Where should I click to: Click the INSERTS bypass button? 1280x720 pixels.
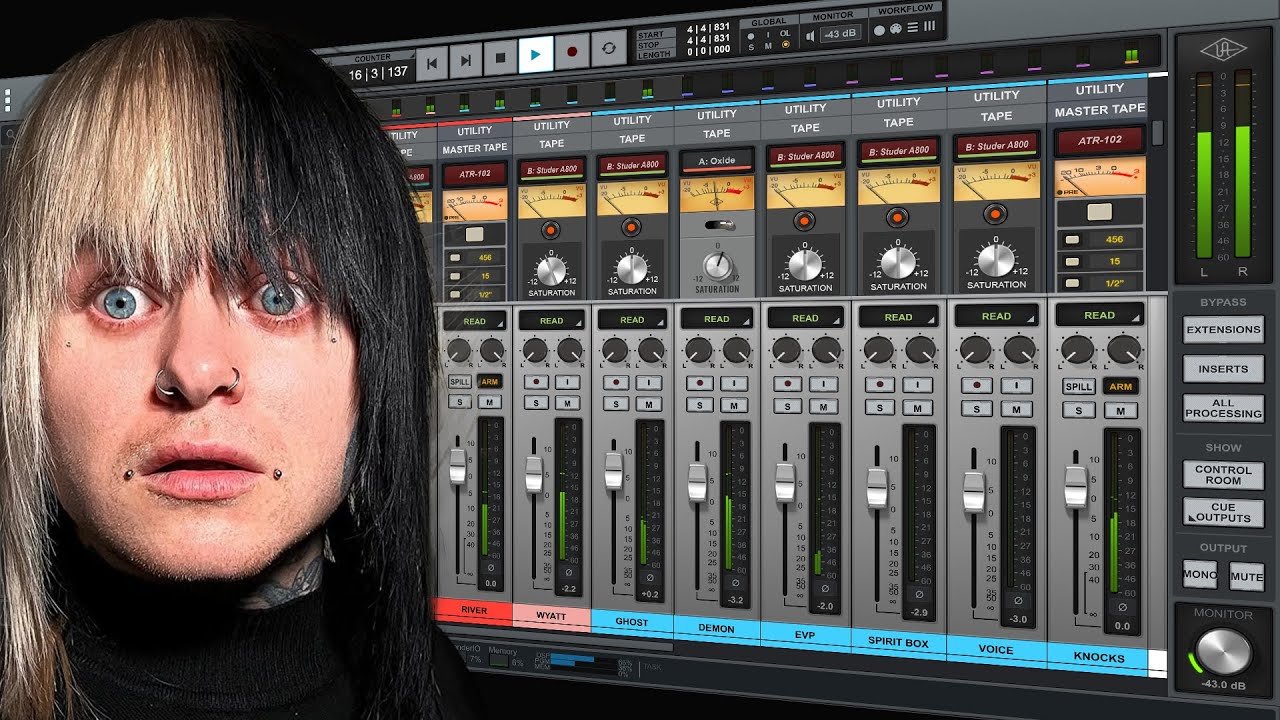click(x=1223, y=369)
